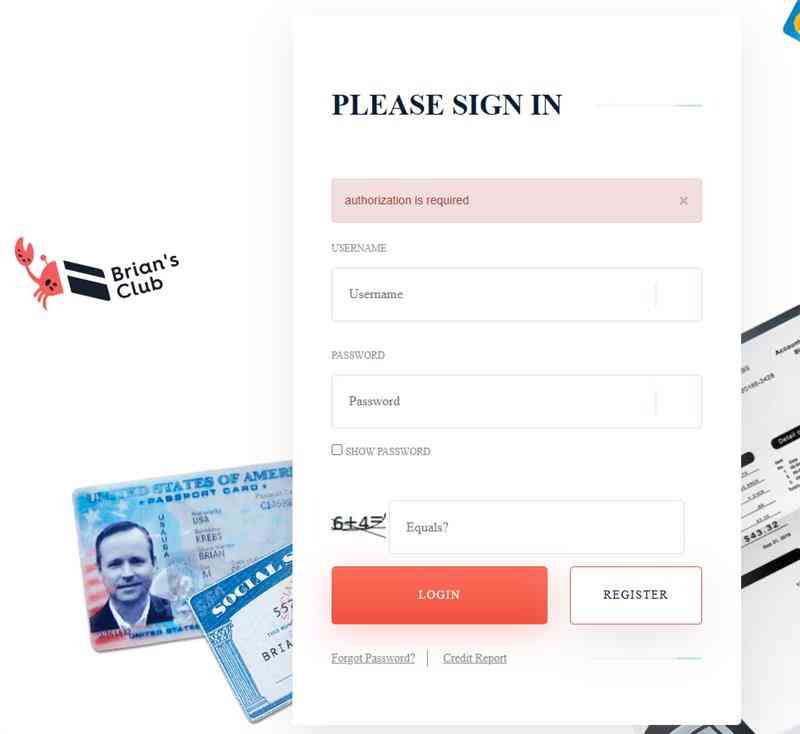The height and width of the screenshot is (734, 800).
Task: Click the SHOW PASSWORD label text
Action: [x=388, y=451]
